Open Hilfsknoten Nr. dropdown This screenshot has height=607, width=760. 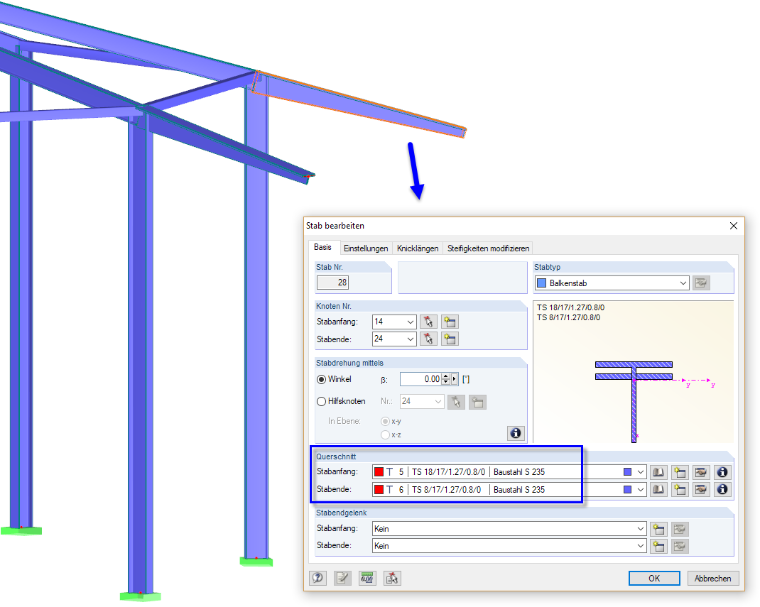tap(438, 401)
